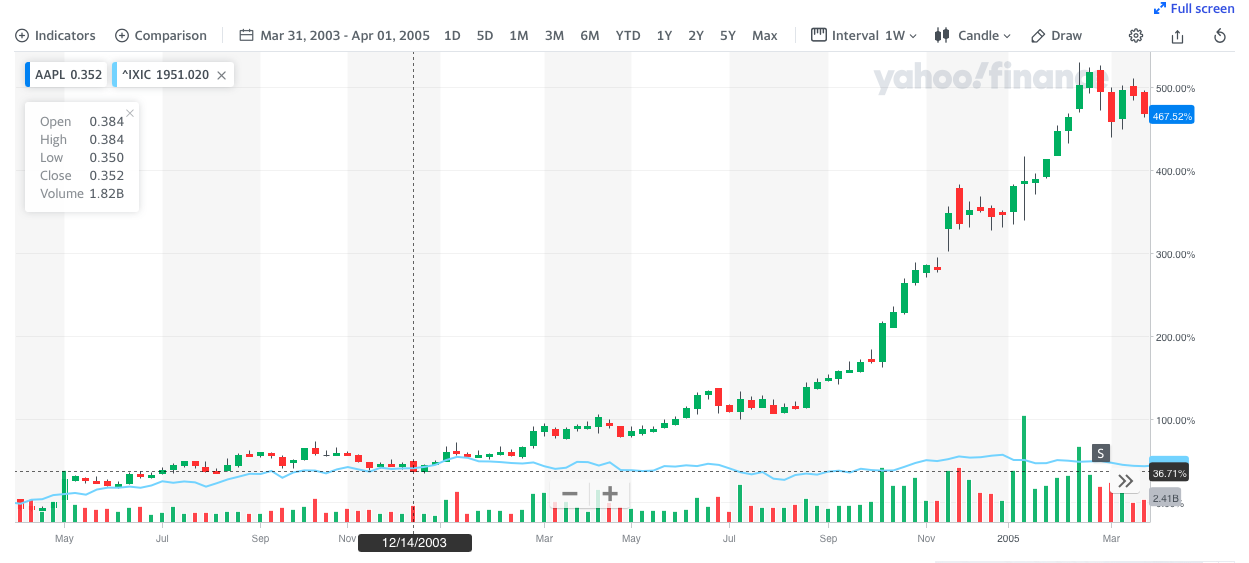Zoom in with the plus button
This screenshot has width=1249, height=563.
610,493
